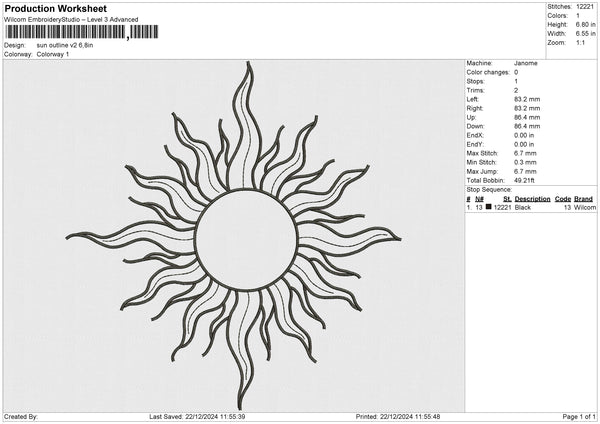Click the 'Design:' label

[x=15, y=45]
